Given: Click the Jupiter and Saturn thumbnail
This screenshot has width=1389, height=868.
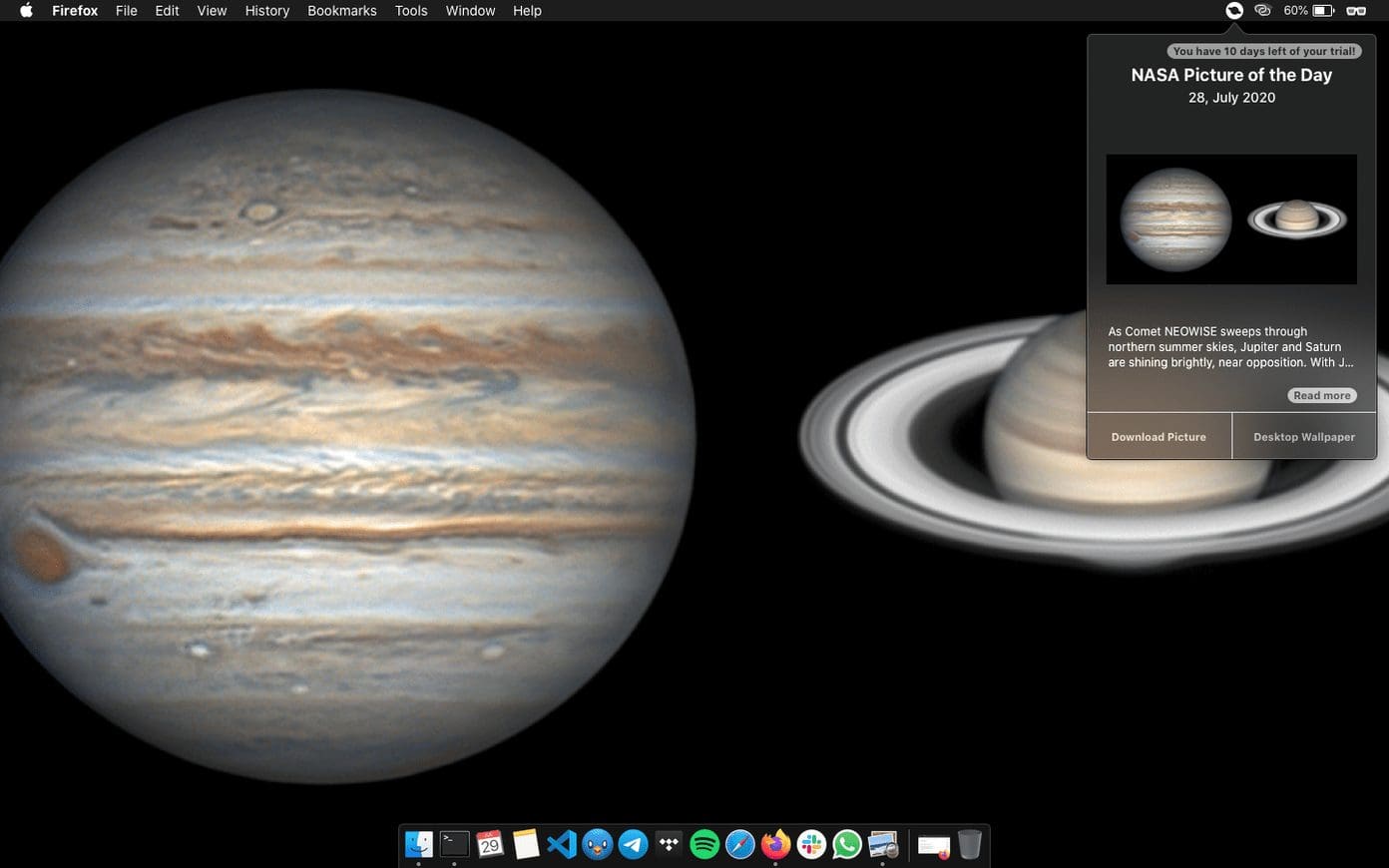Looking at the screenshot, I should tap(1231, 219).
